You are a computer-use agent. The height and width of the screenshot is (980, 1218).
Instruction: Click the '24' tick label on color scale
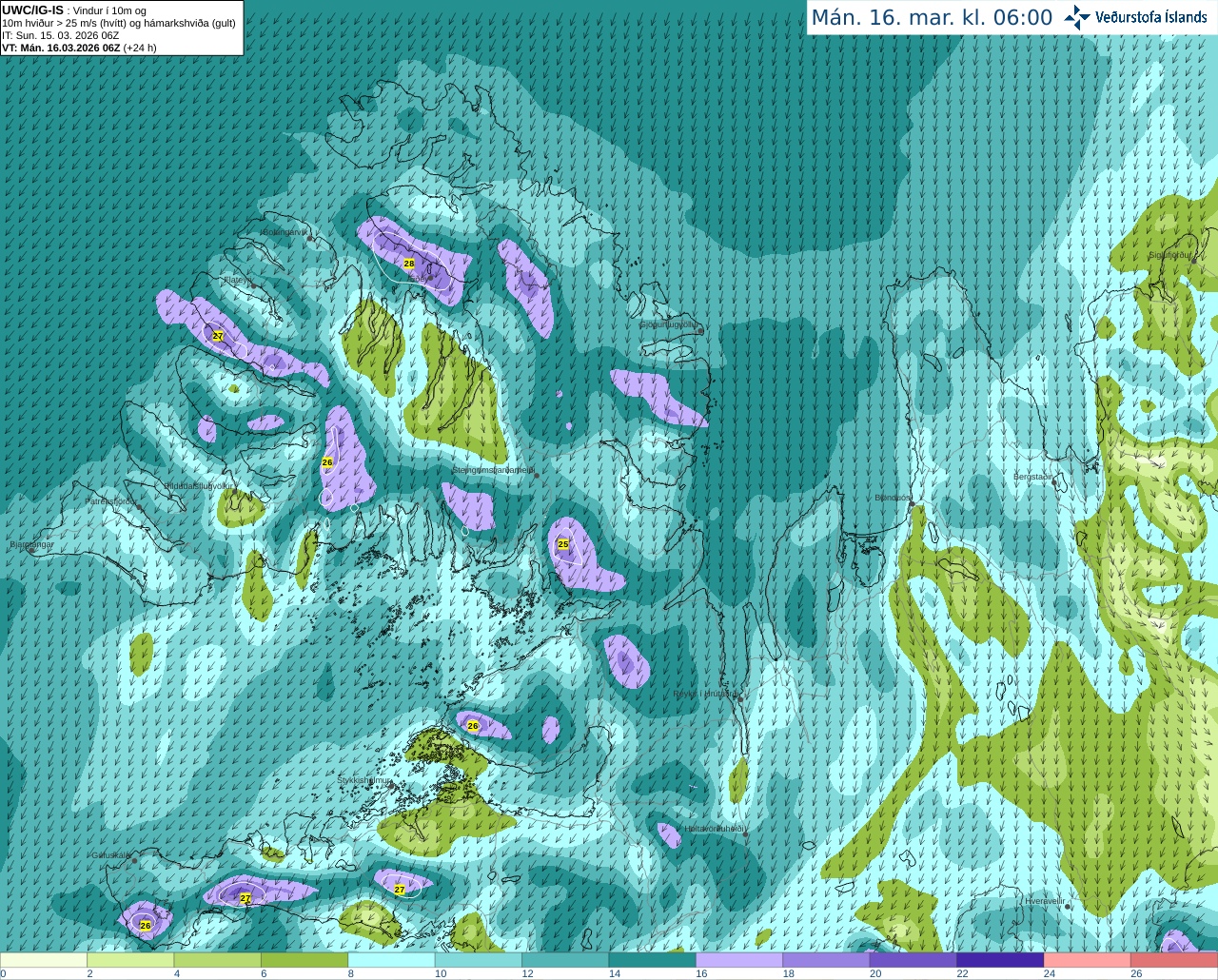point(1049,973)
